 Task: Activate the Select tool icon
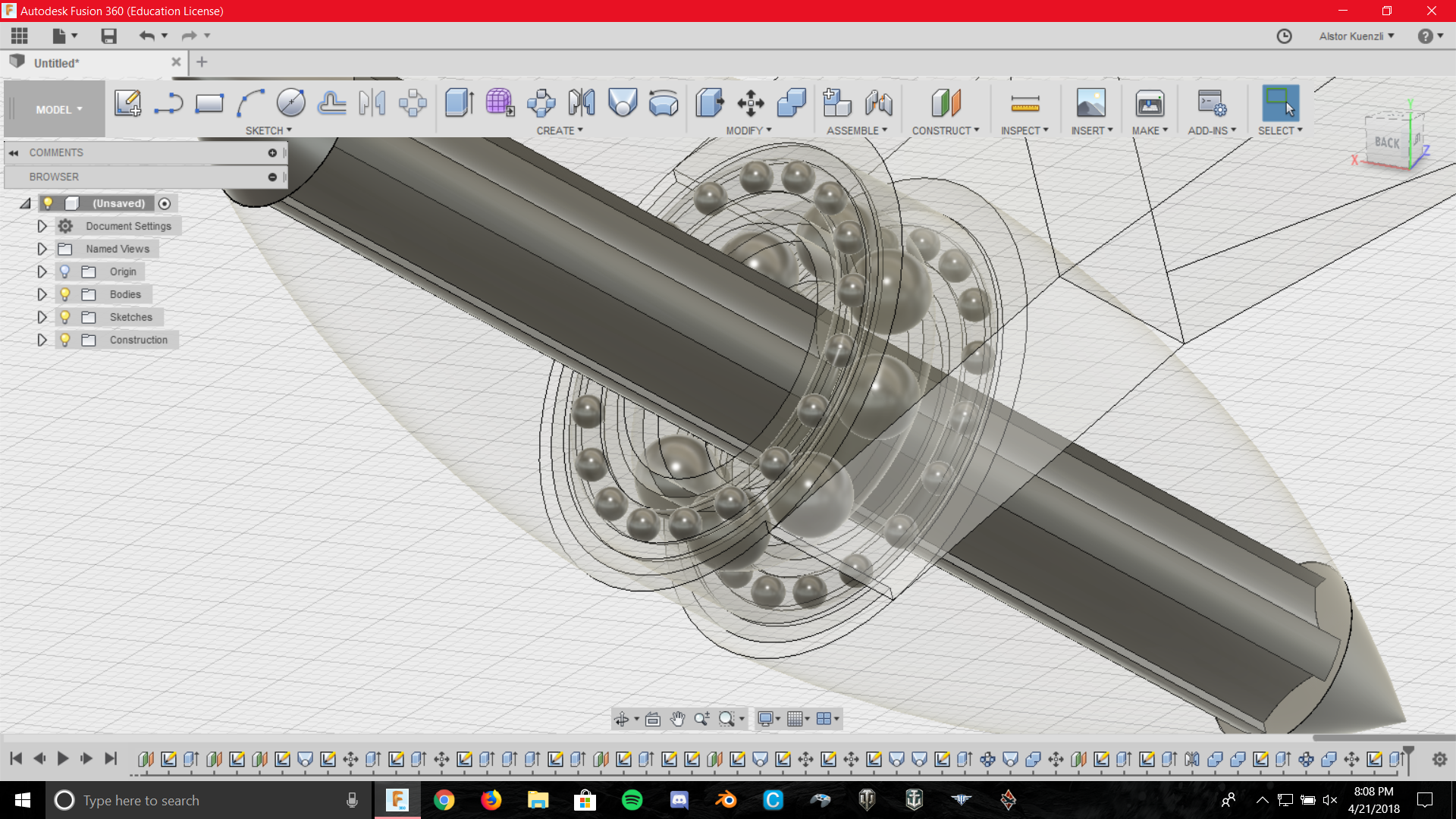click(x=1280, y=103)
